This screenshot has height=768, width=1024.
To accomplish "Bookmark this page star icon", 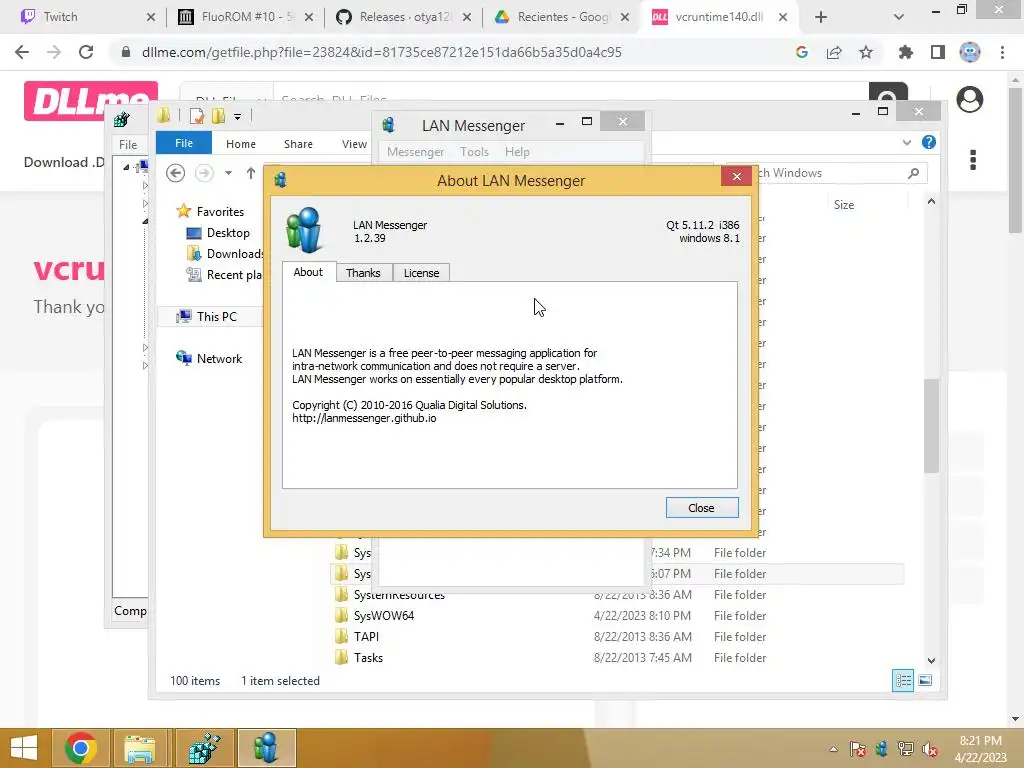I will 866,52.
